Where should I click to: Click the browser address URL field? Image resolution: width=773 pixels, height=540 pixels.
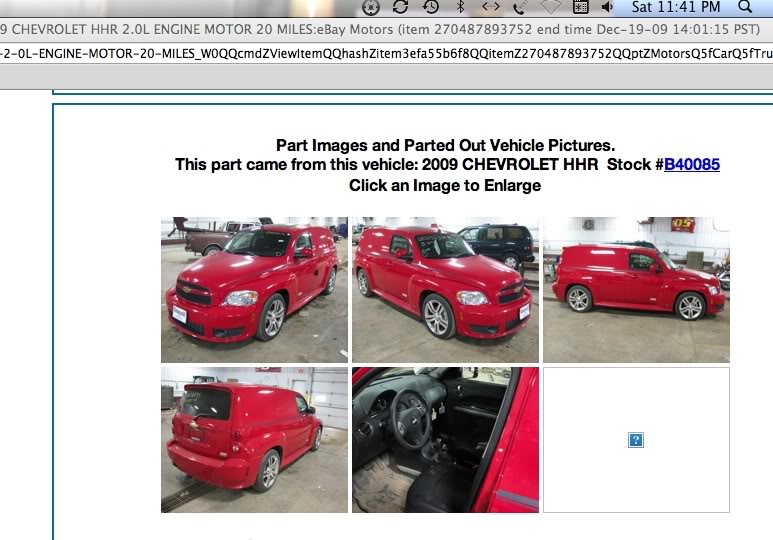point(386,53)
